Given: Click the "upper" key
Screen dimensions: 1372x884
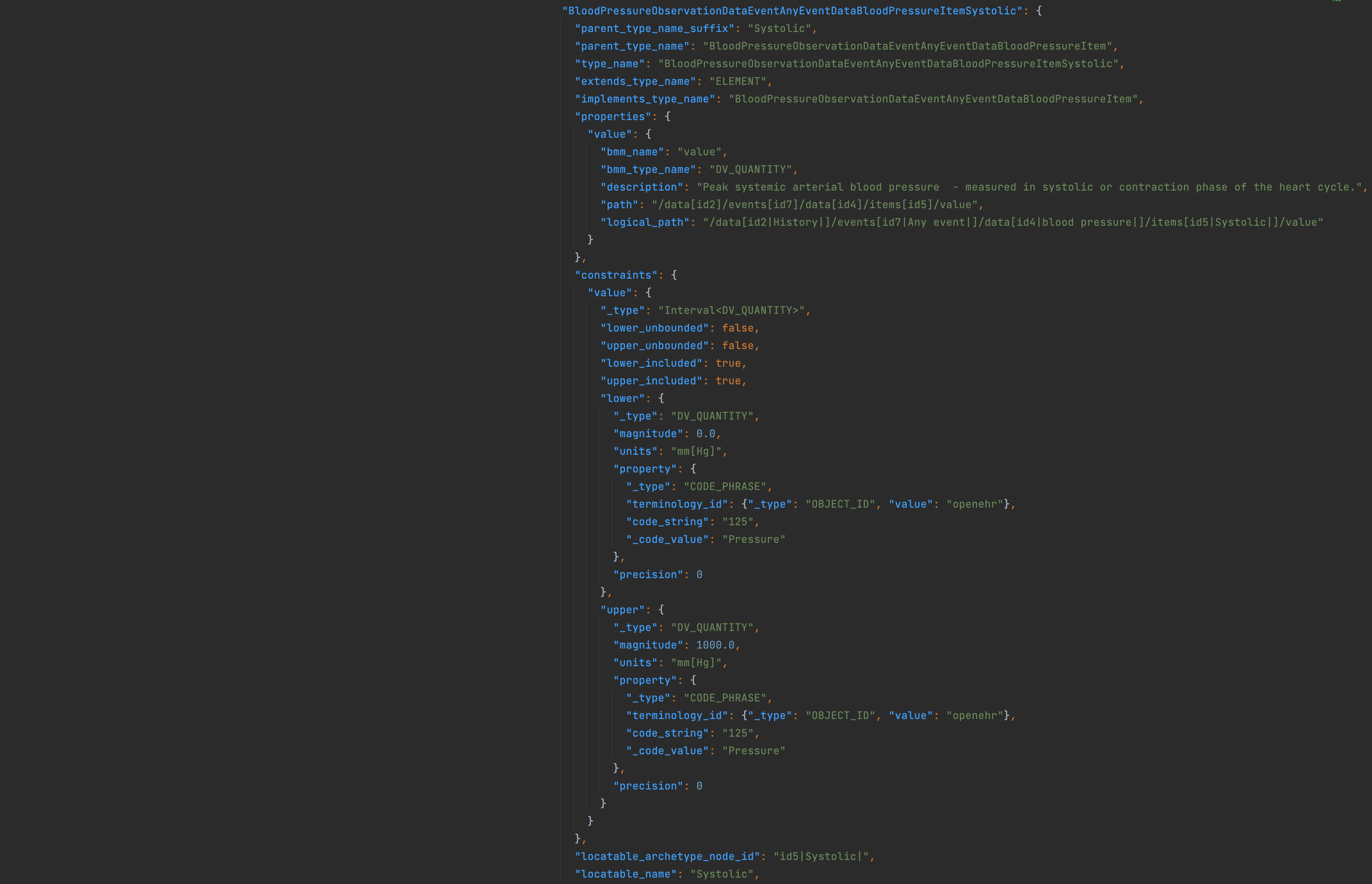Looking at the screenshot, I should click(623, 610).
